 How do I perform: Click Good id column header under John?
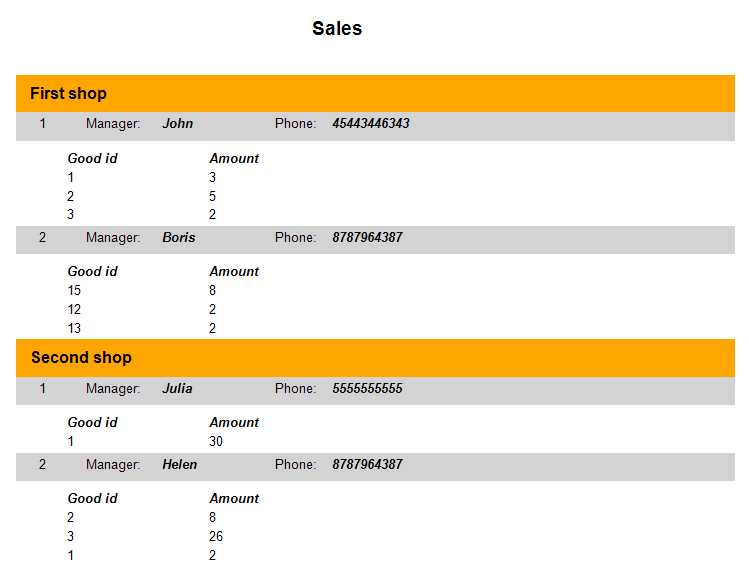tap(92, 158)
